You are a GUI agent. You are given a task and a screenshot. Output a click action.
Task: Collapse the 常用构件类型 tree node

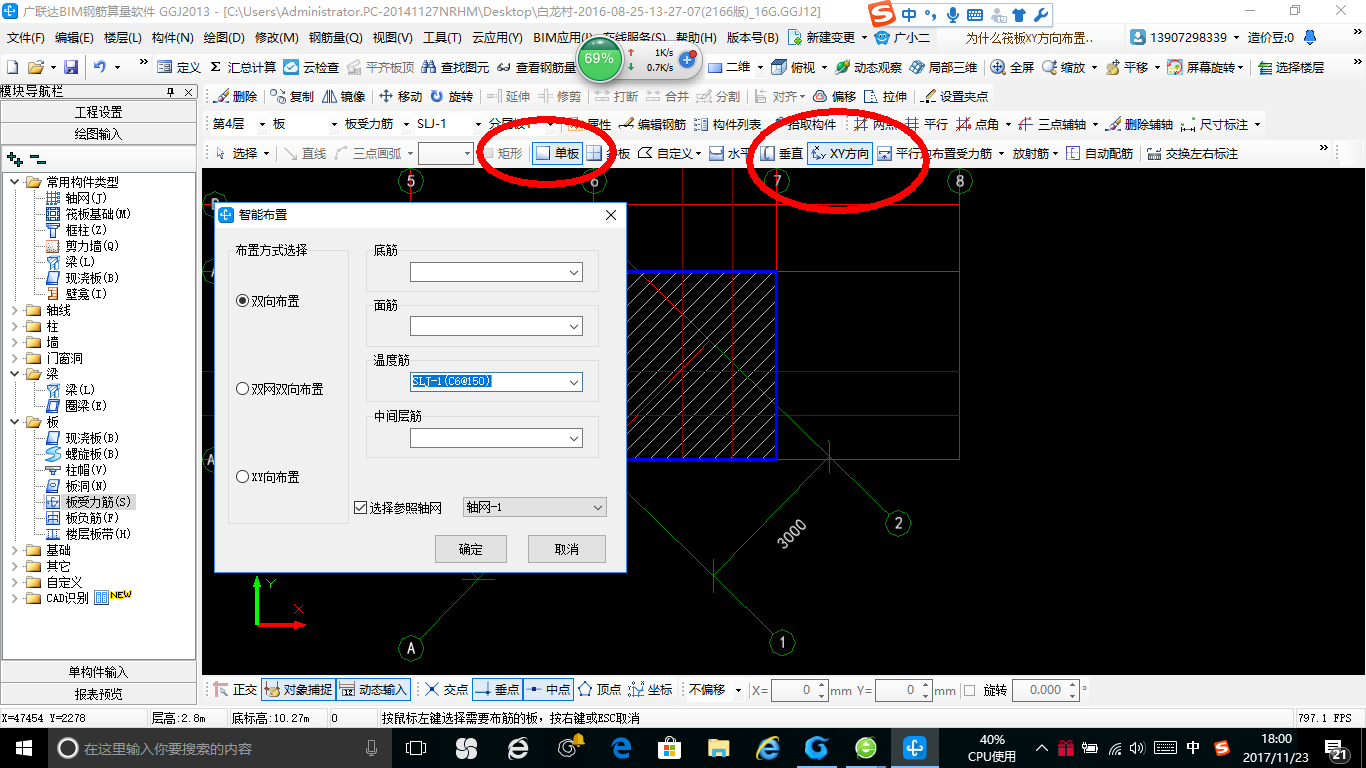(x=15, y=182)
